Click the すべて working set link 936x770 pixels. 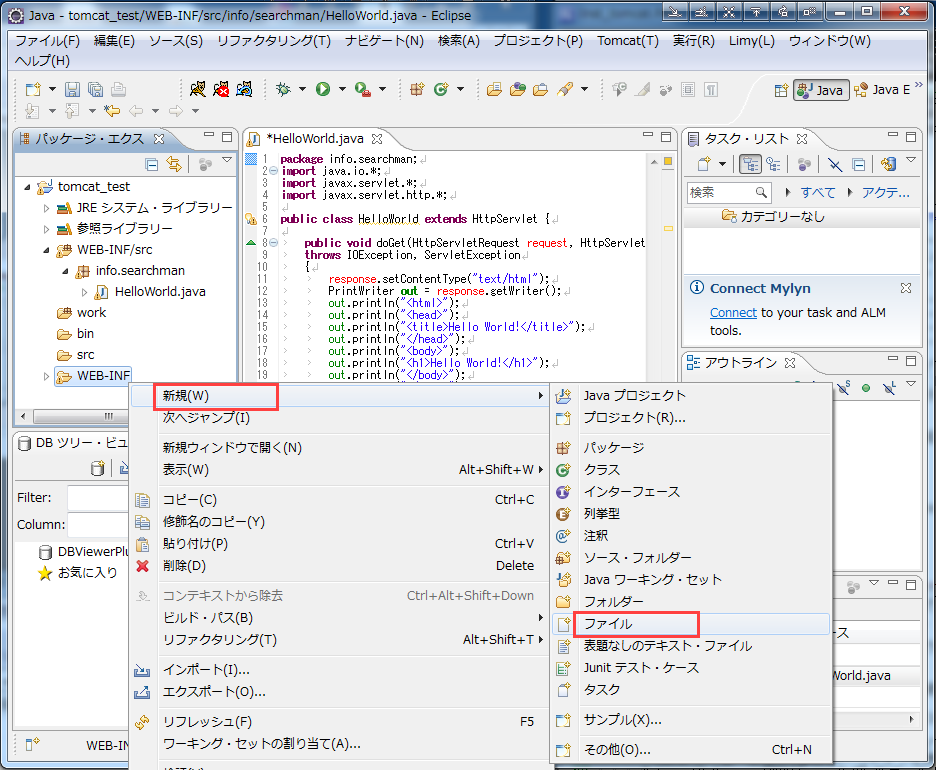tap(818, 193)
